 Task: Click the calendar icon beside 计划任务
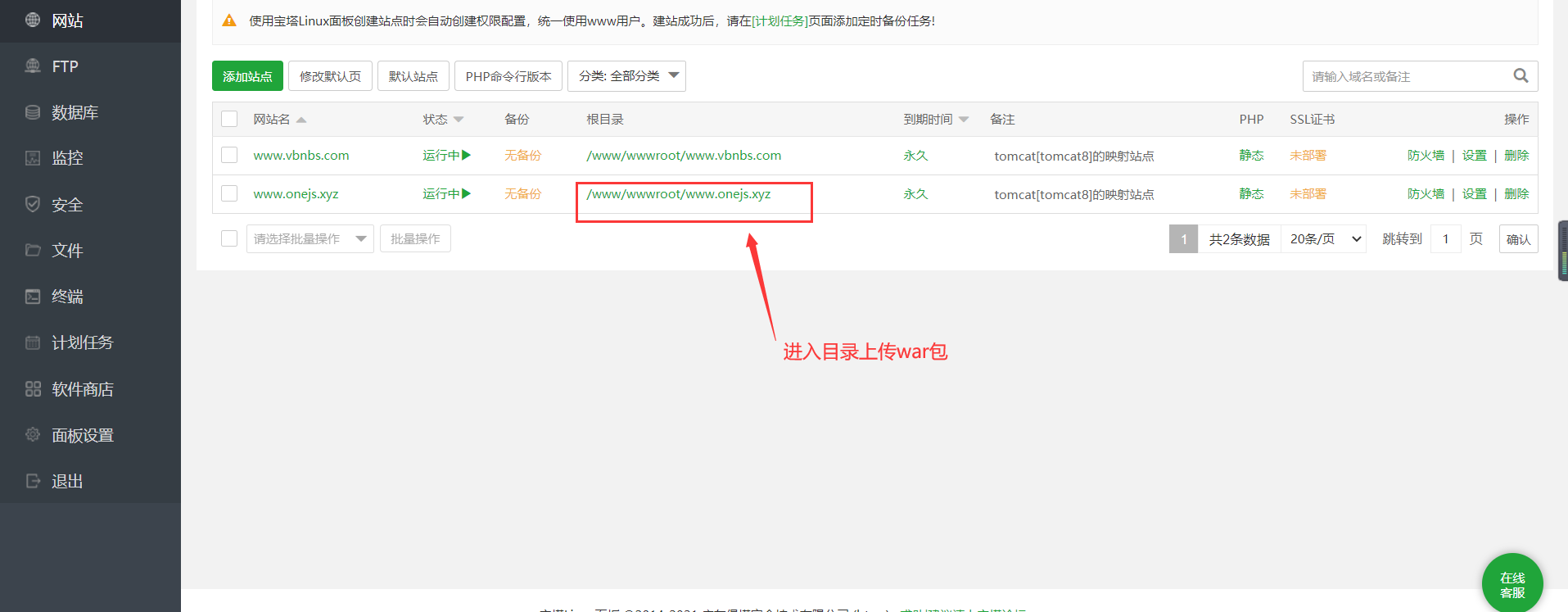[x=33, y=342]
